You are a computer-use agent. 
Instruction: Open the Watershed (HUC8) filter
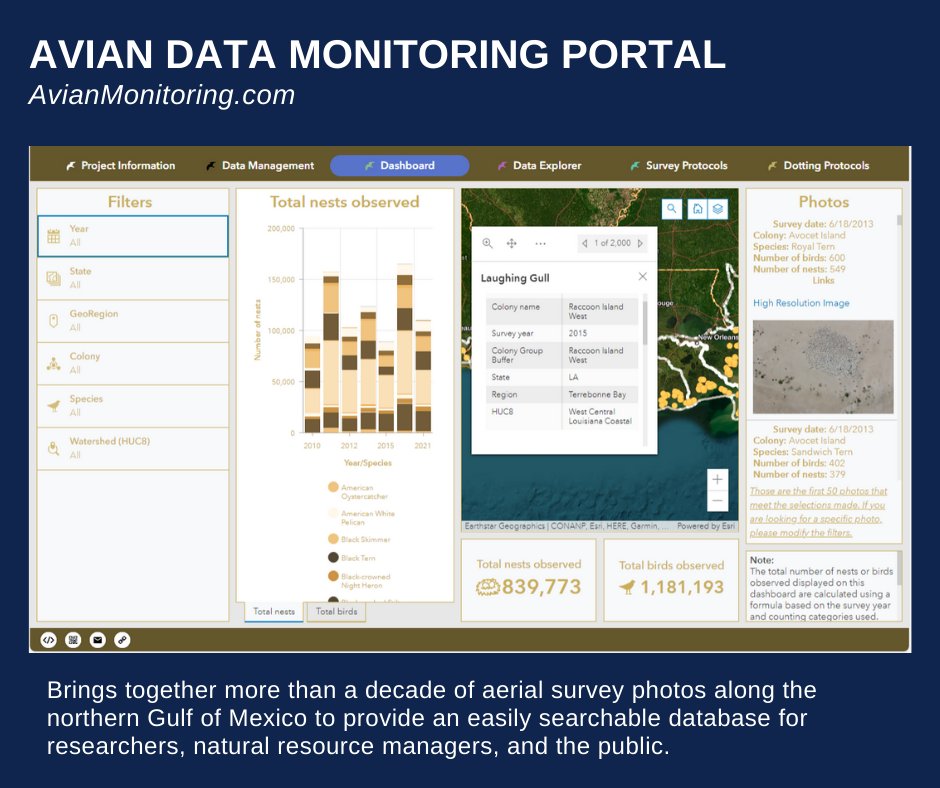(132, 449)
